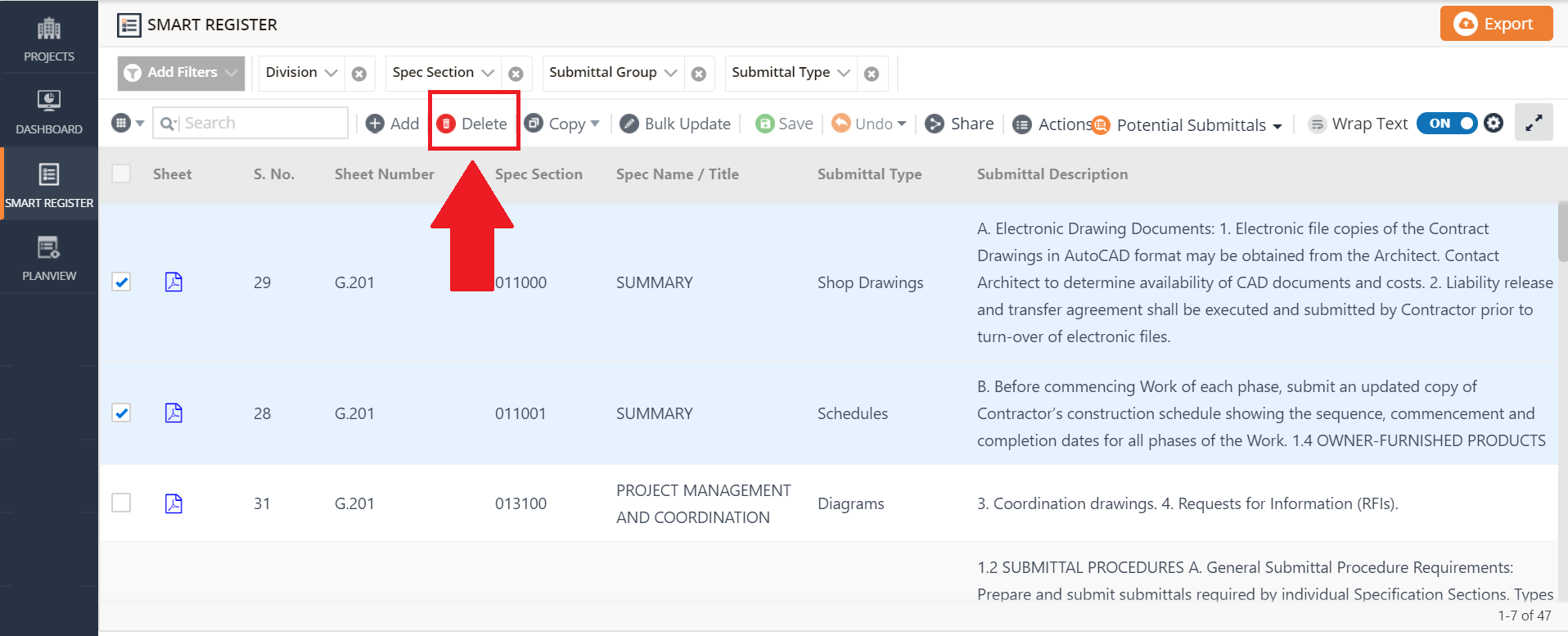Remove the Submittal Type filter
Image resolution: width=1568 pixels, height=636 pixels.
[872, 74]
